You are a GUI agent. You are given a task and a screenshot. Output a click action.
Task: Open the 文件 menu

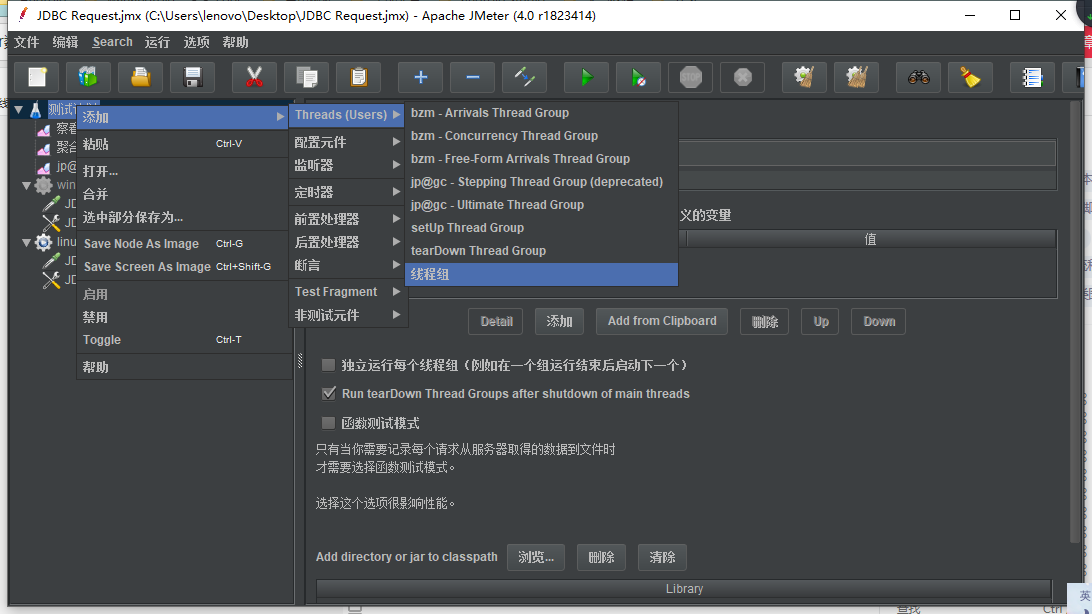26,42
